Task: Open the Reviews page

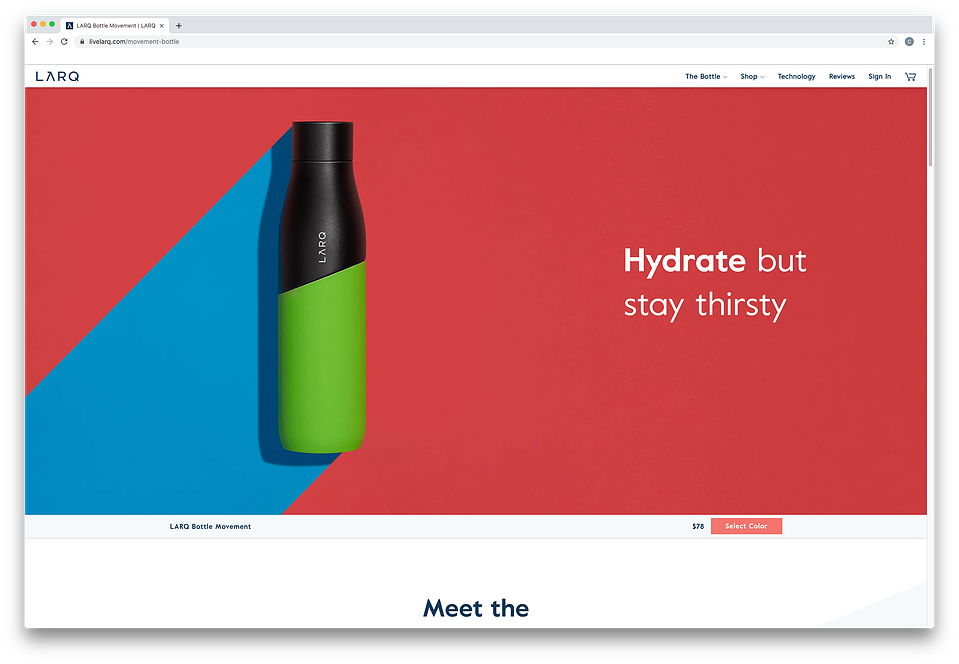Action: [x=842, y=76]
